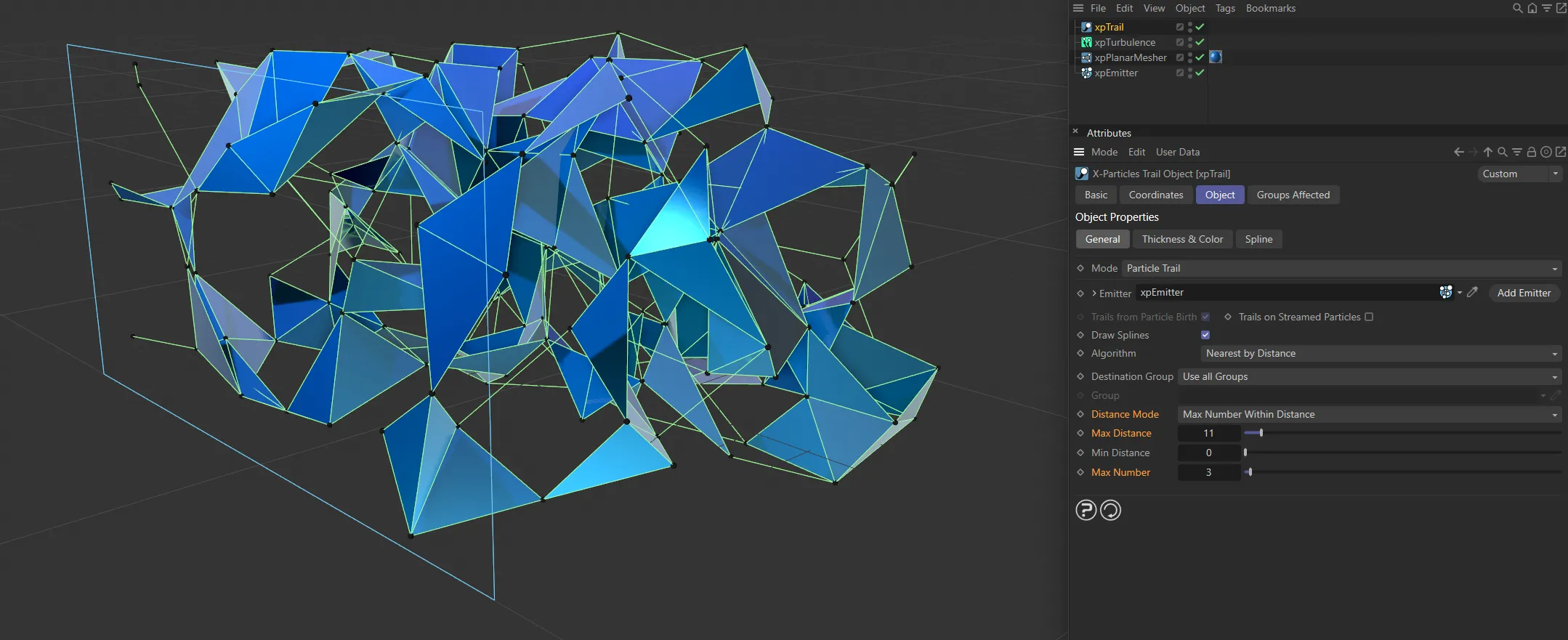Click the Max Number value field
This screenshot has width=1568, height=640.
(1208, 472)
